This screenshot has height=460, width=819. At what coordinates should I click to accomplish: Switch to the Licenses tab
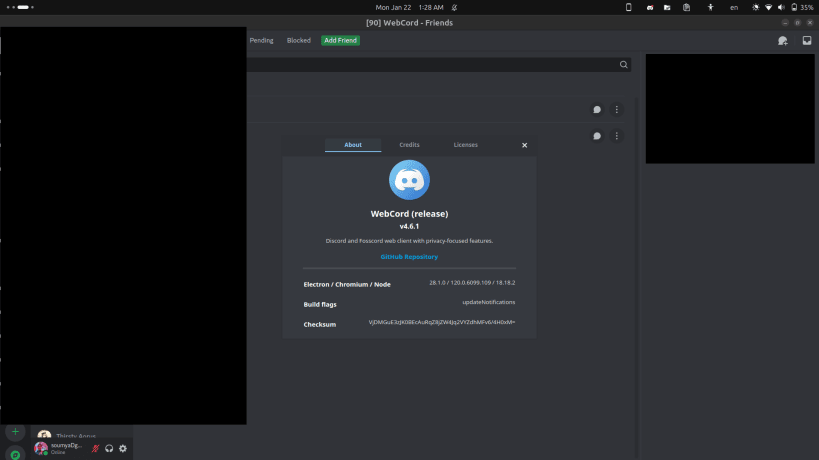tap(465, 145)
